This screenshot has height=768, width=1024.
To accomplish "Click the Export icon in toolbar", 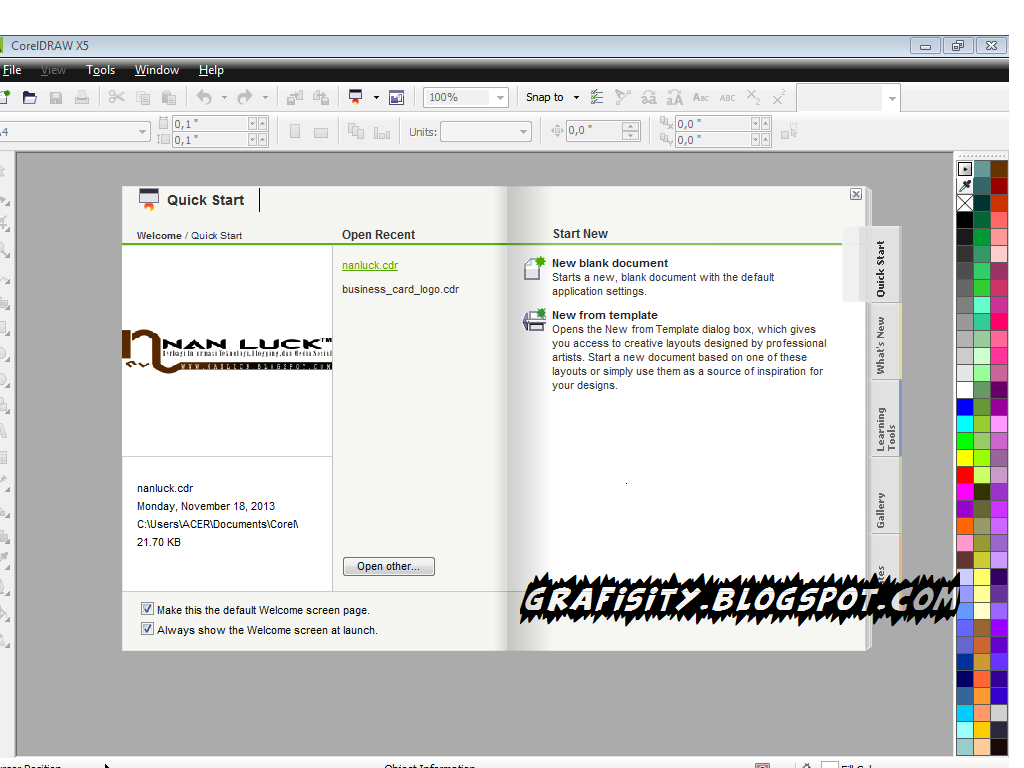I will click(321, 98).
